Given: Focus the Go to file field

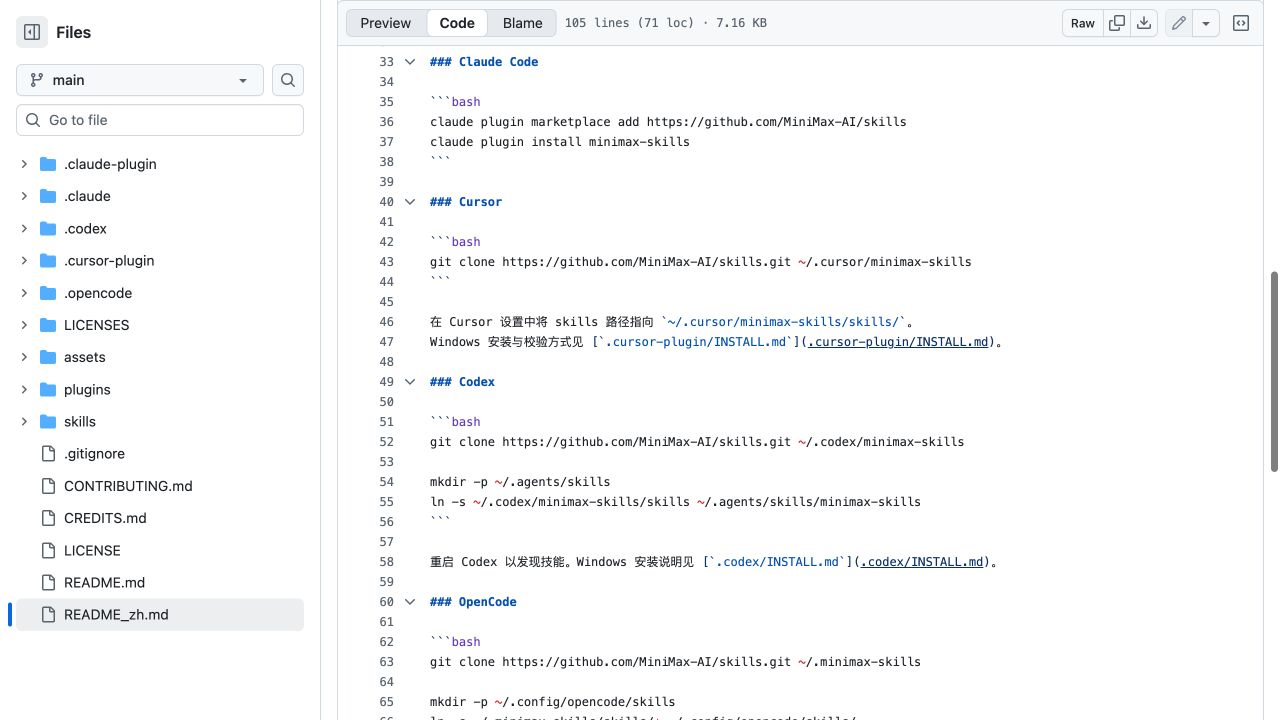Looking at the screenshot, I should pos(160,120).
